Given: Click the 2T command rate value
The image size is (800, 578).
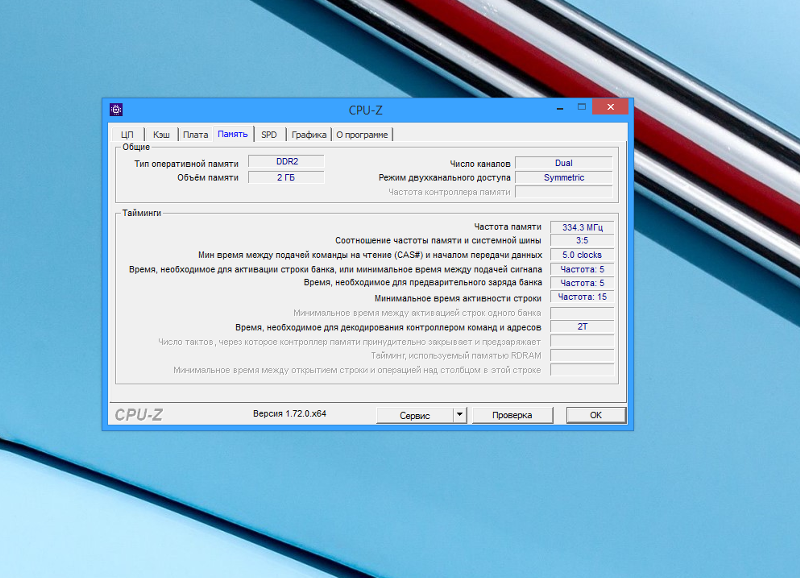Looking at the screenshot, I should (582, 327).
